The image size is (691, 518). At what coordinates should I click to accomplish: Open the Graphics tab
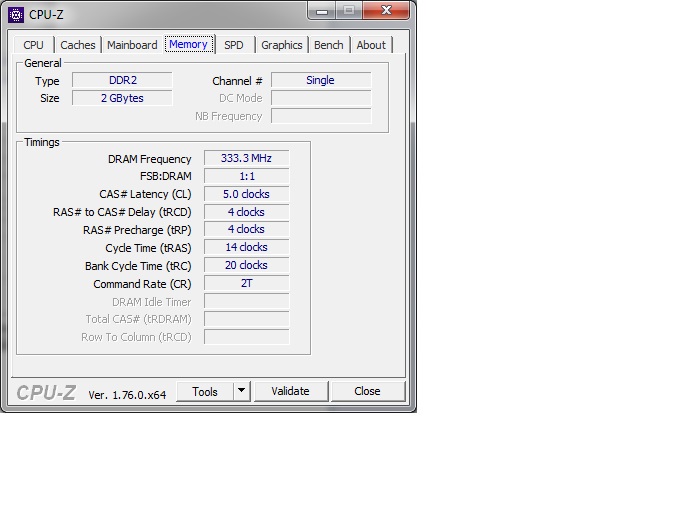pos(282,45)
